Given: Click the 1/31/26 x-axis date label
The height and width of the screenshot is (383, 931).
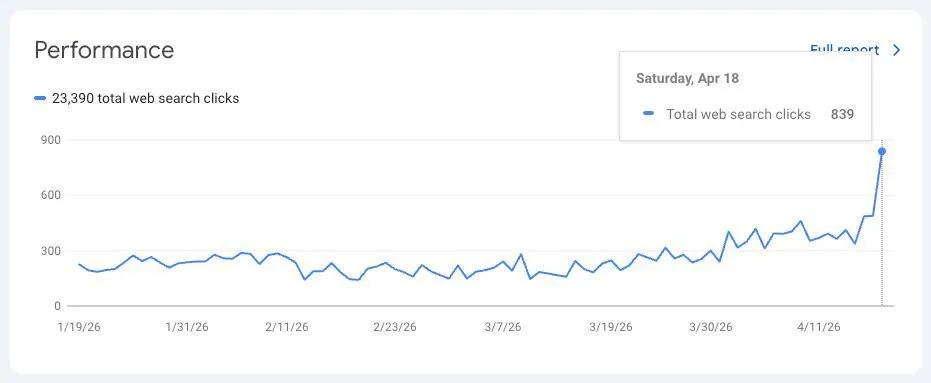Looking at the screenshot, I should click(187, 327).
